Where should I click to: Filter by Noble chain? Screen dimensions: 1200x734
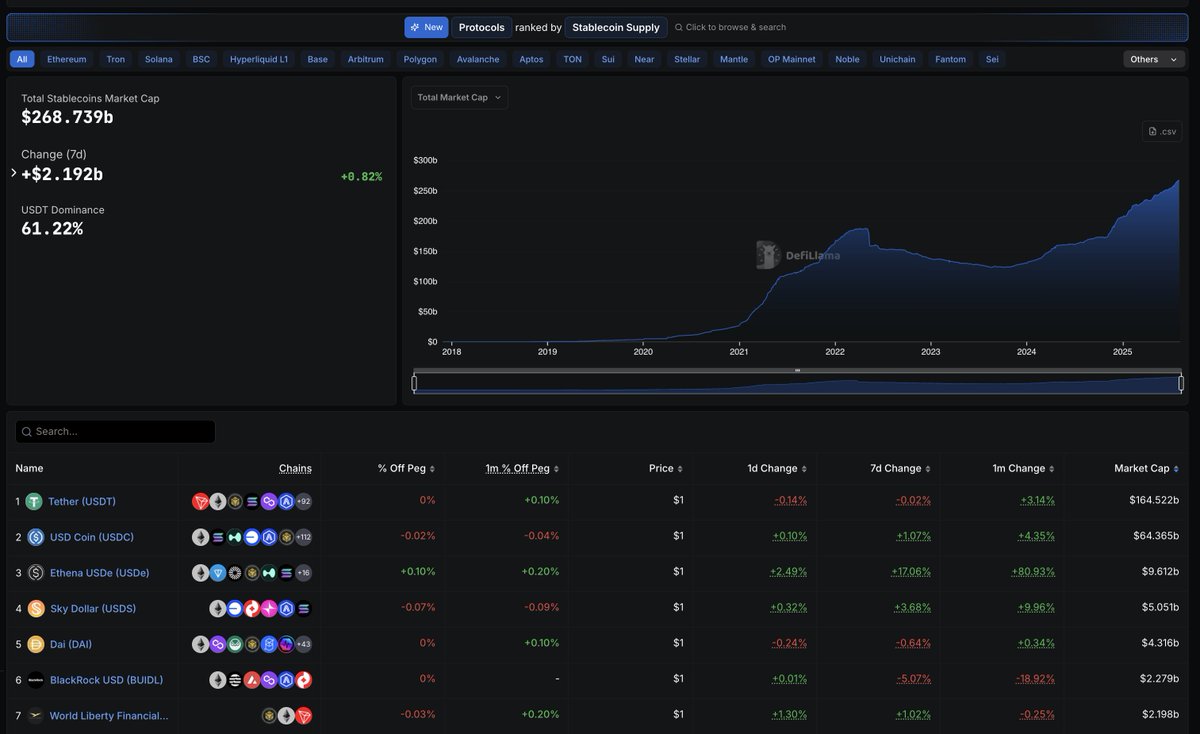click(x=847, y=59)
